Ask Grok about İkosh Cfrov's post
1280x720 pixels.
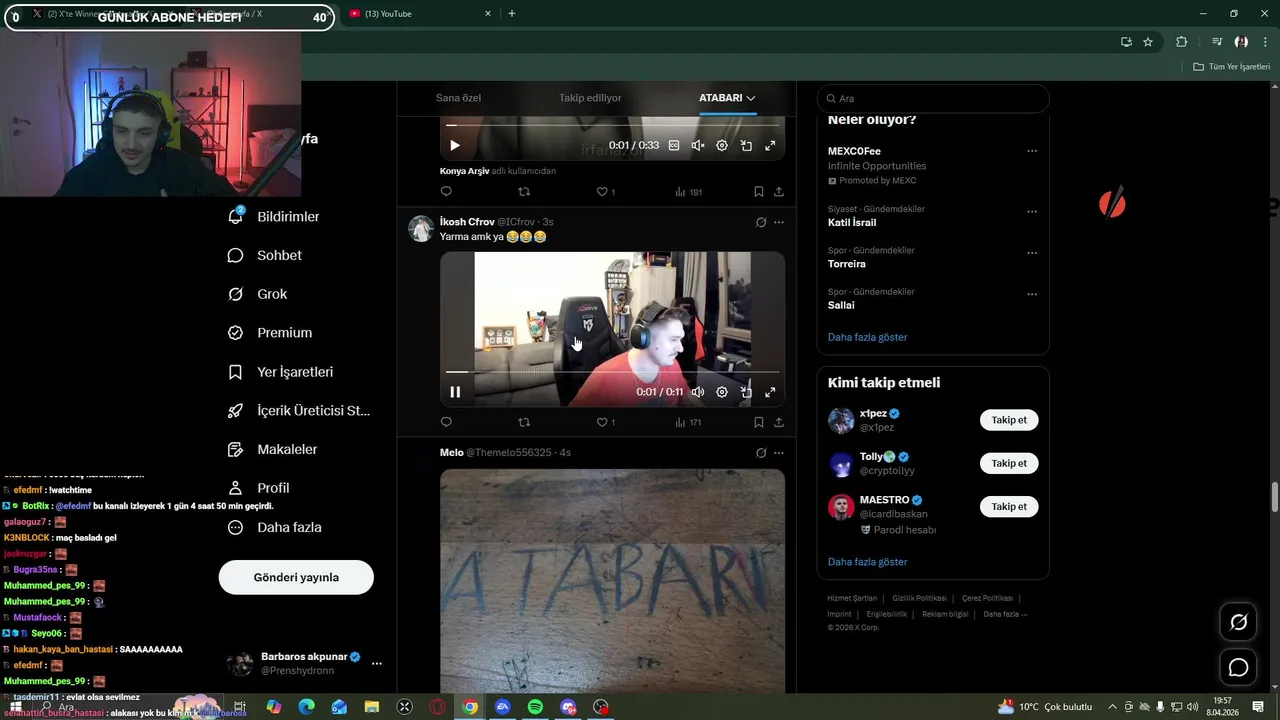point(761,222)
